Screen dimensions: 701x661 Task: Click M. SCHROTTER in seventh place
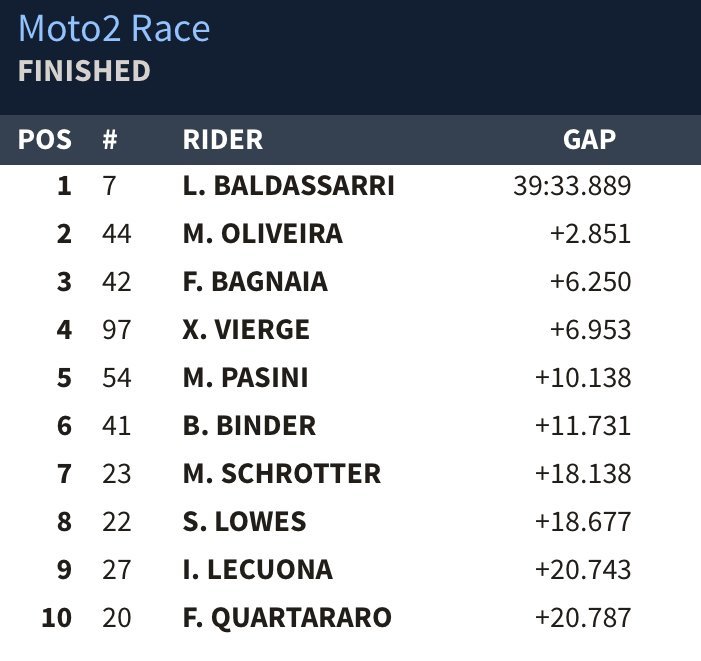(282, 474)
